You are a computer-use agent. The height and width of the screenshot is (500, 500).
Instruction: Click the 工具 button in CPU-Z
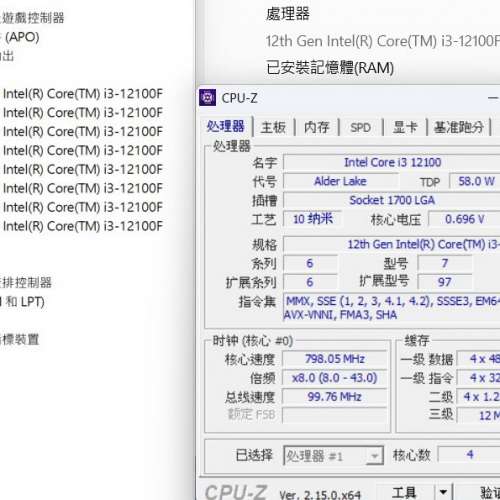tap(405, 492)
